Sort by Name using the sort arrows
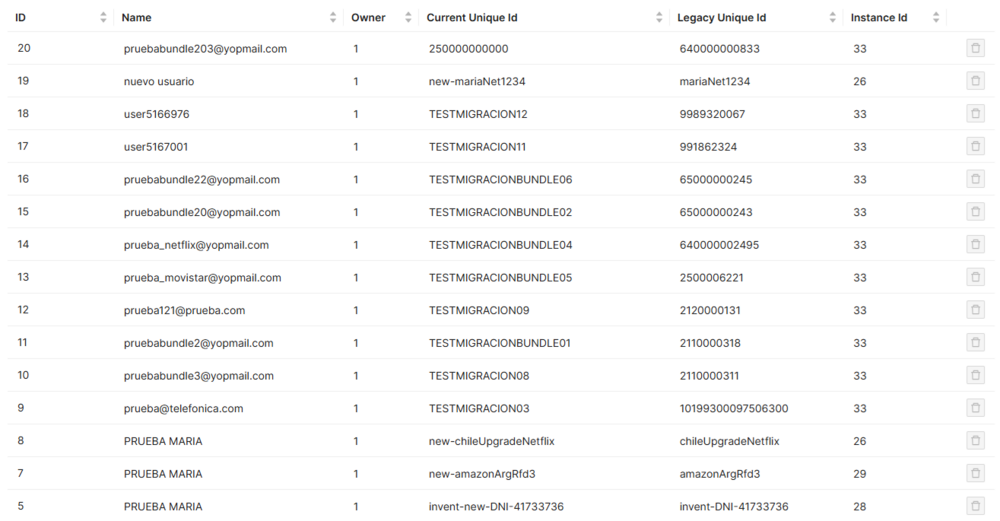Viewport: 1000px width, 521px height. pyautogui.click(x=333, y=18)
